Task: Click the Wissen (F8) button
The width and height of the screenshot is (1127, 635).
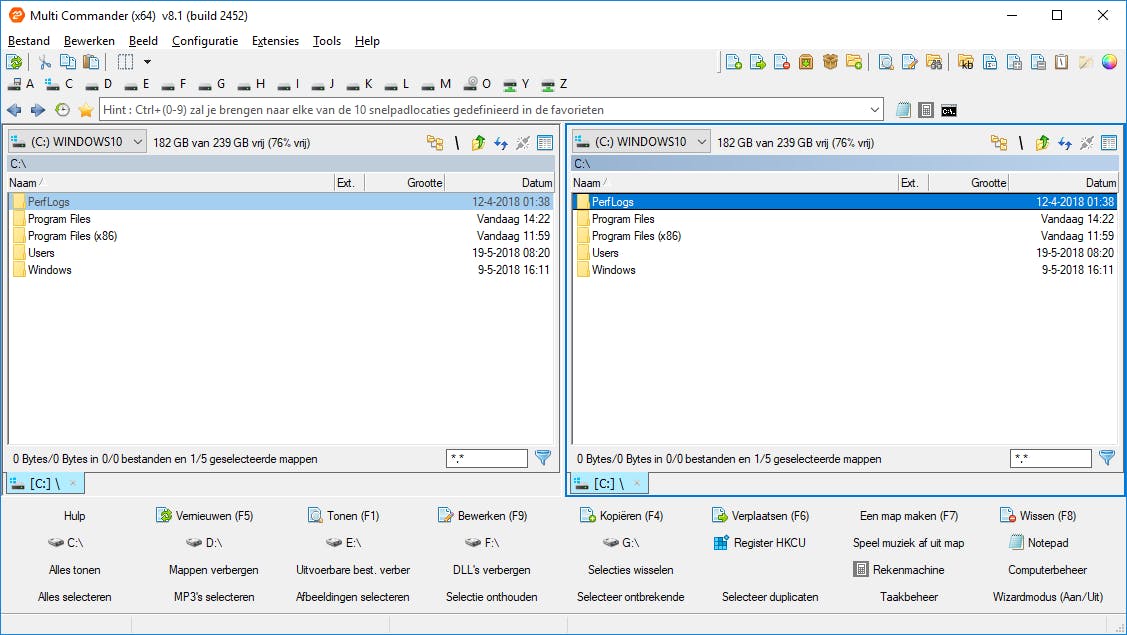Action: (x=1038, y=516)
